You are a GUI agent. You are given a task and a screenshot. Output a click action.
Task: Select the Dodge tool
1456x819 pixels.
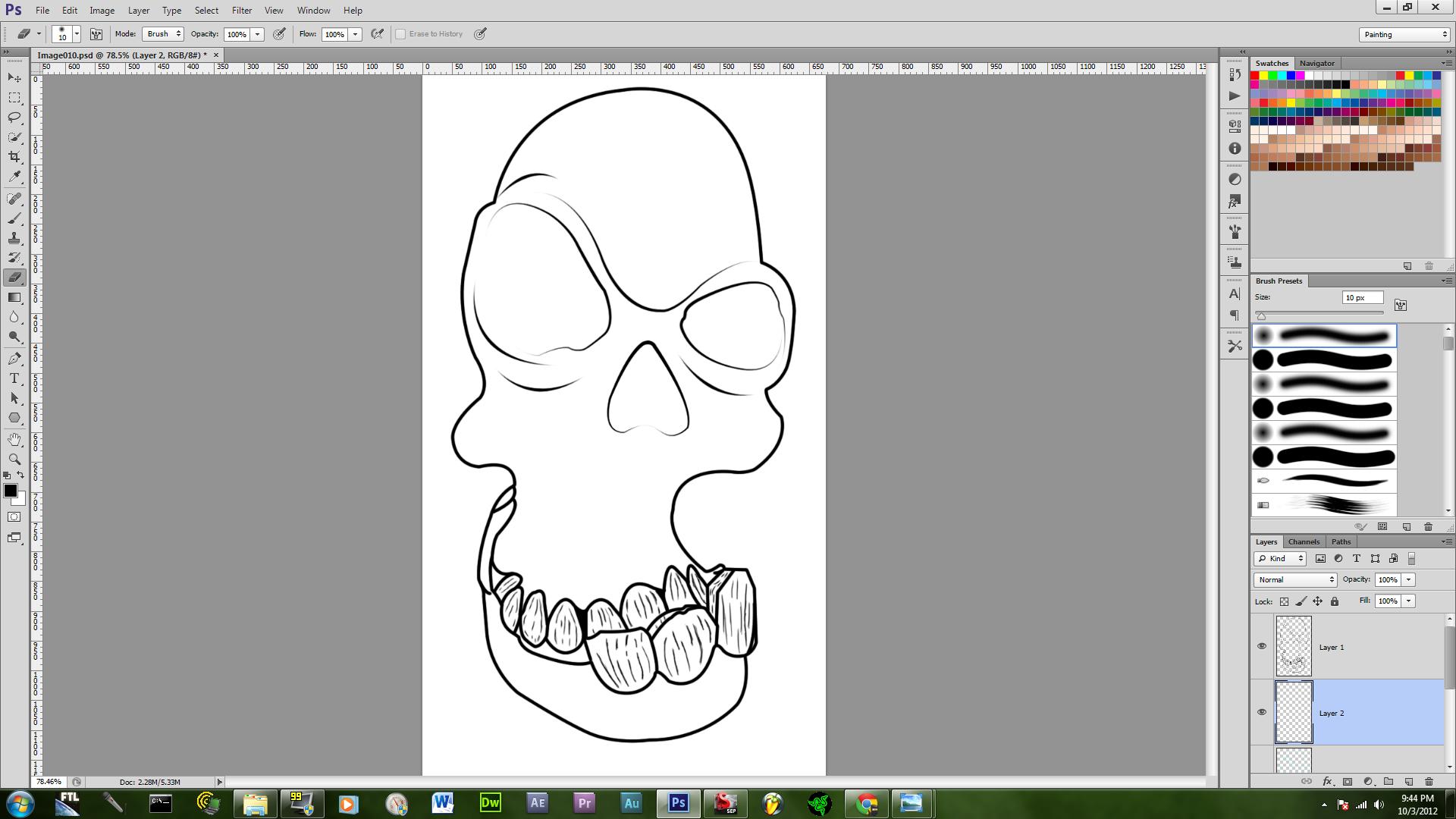click(x=14, y=337)
